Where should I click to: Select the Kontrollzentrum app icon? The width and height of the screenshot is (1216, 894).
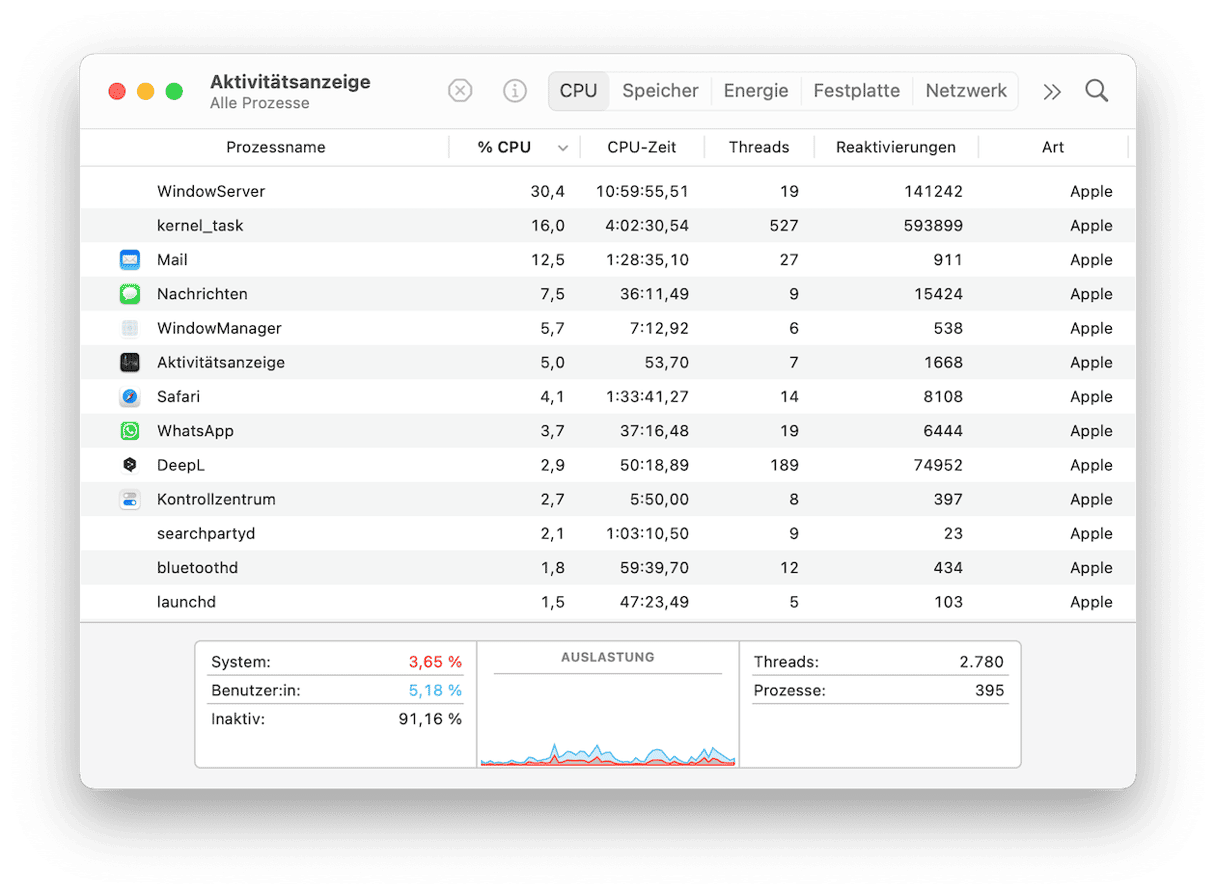point(130,499)
